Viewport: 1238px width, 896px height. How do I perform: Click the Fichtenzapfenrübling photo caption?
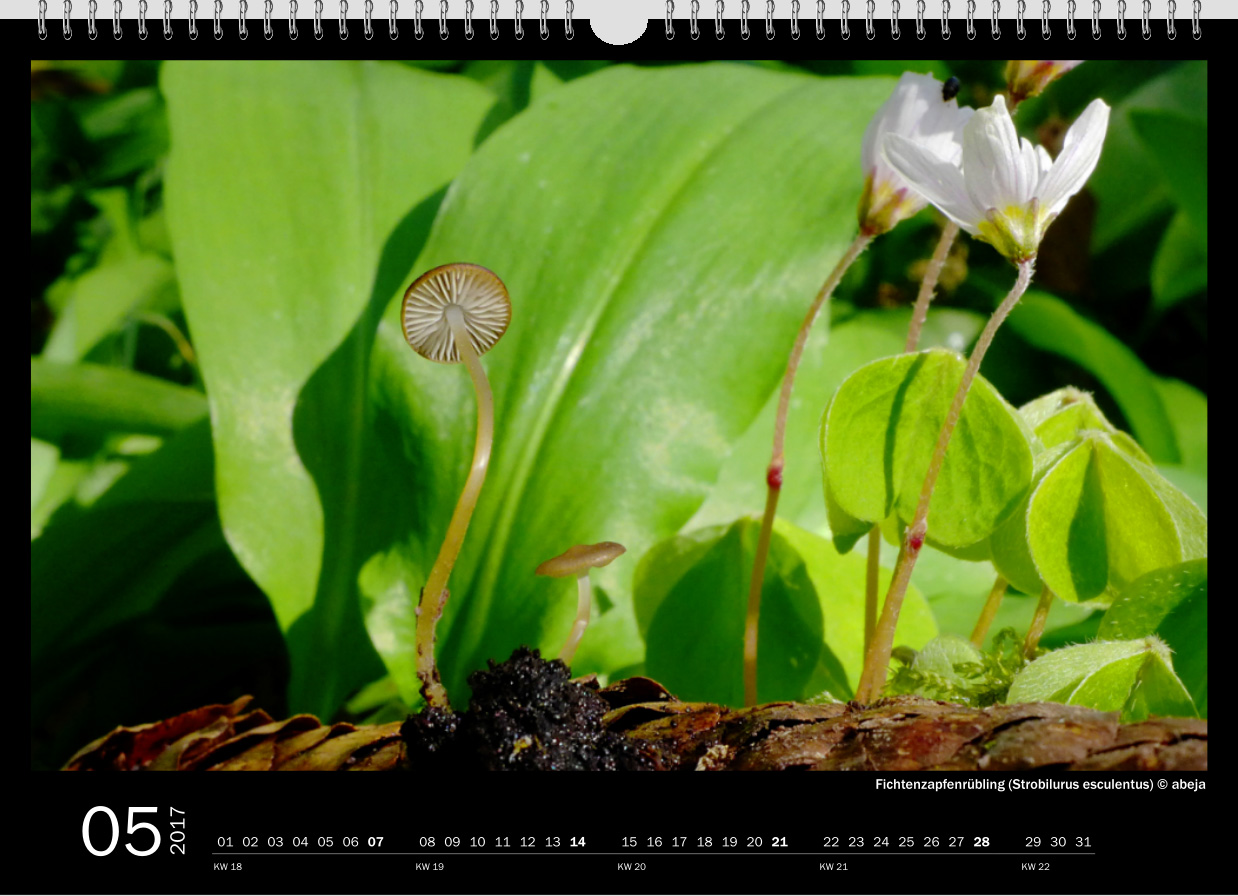click(1040, 785)
